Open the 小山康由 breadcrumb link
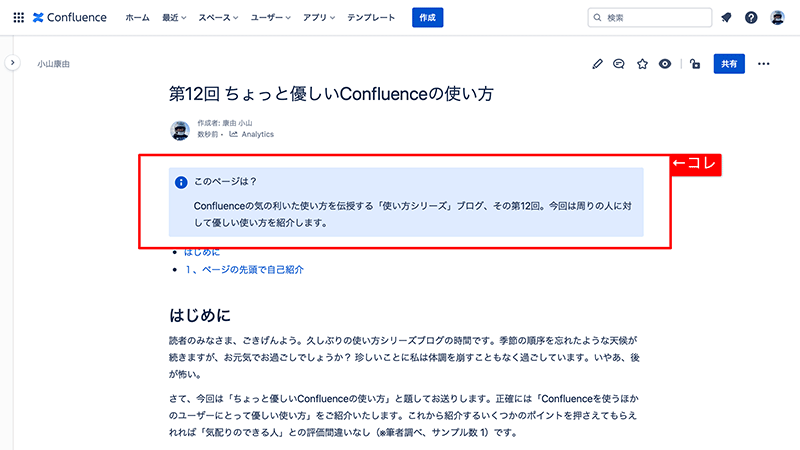Viewport: 800px width, 450px height. [54, 64]
